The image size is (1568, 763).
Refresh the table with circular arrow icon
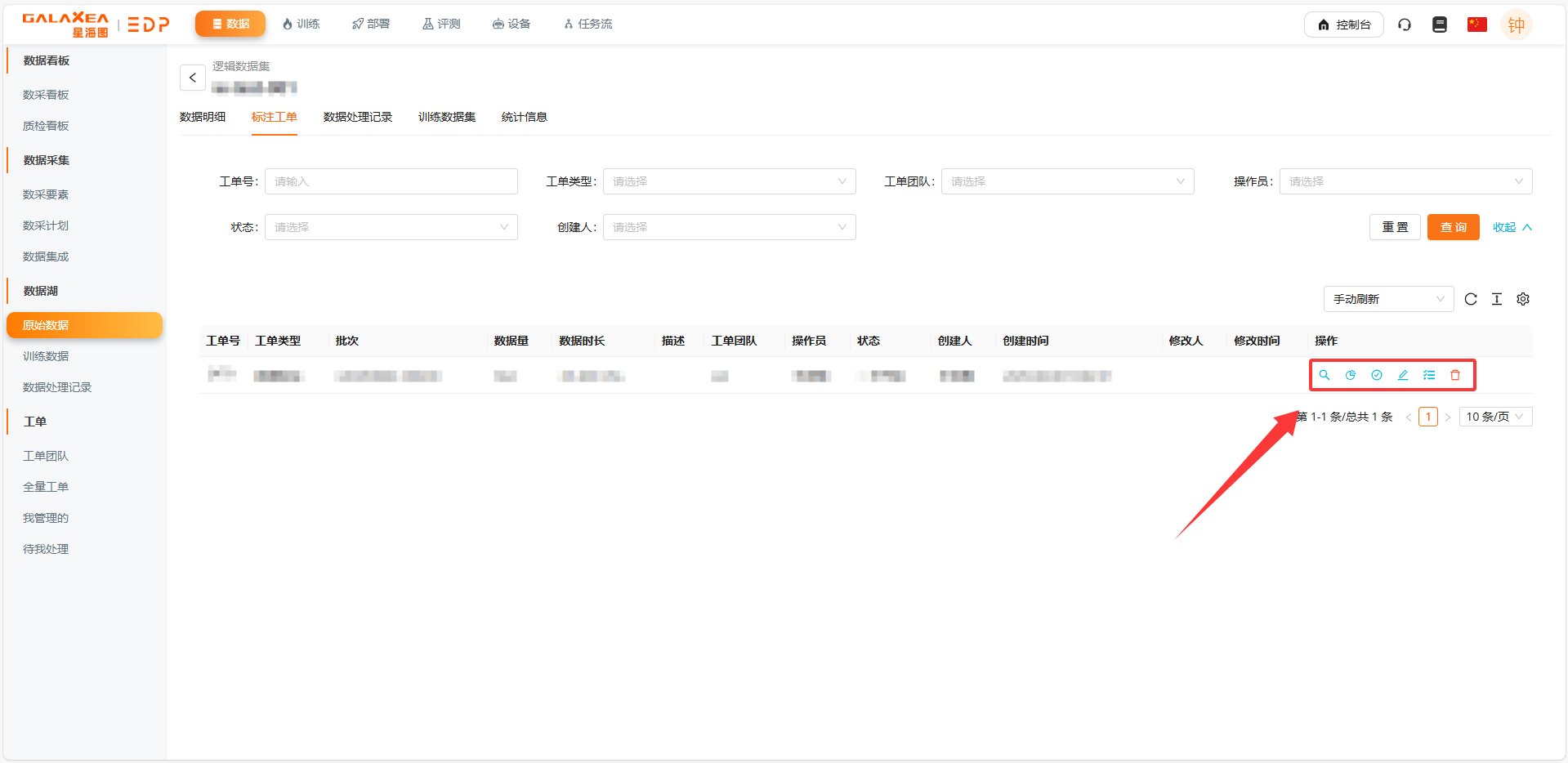point(1471,299)
